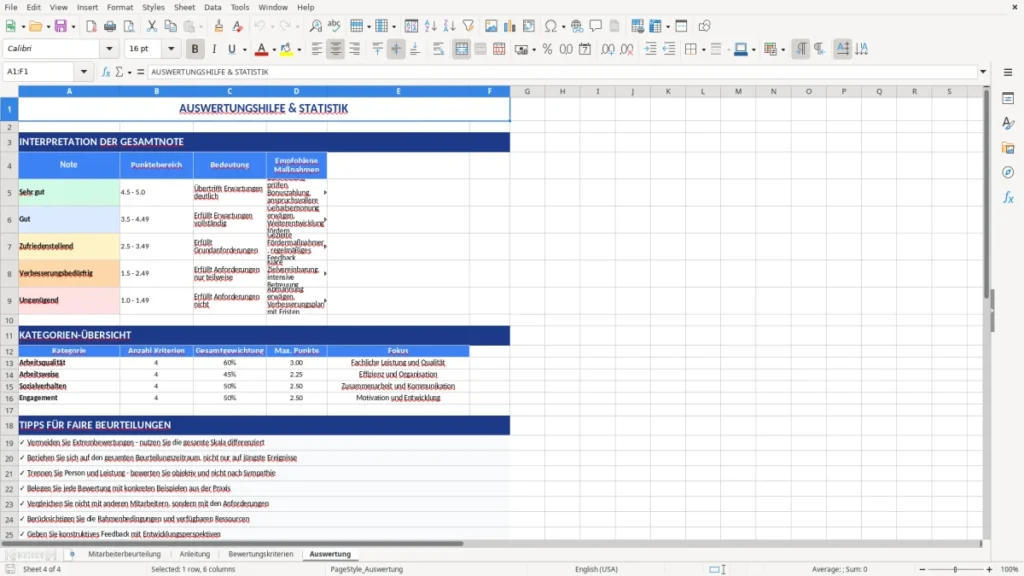
Task: Insert hyperlink globe icon
Action: tap(577, 26)
